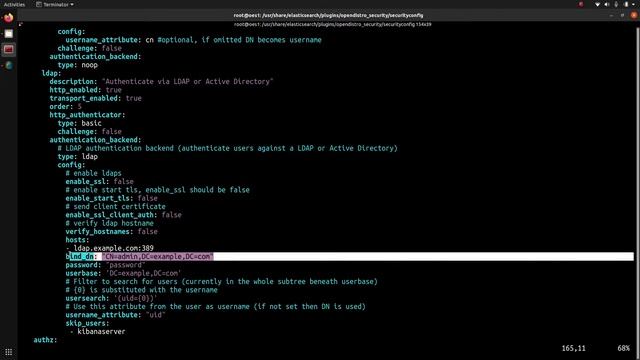Viewport: 640px width, 360px height.
Task: Click the terminal pane title bar showing 154x39
Action: tap(333, 24)
